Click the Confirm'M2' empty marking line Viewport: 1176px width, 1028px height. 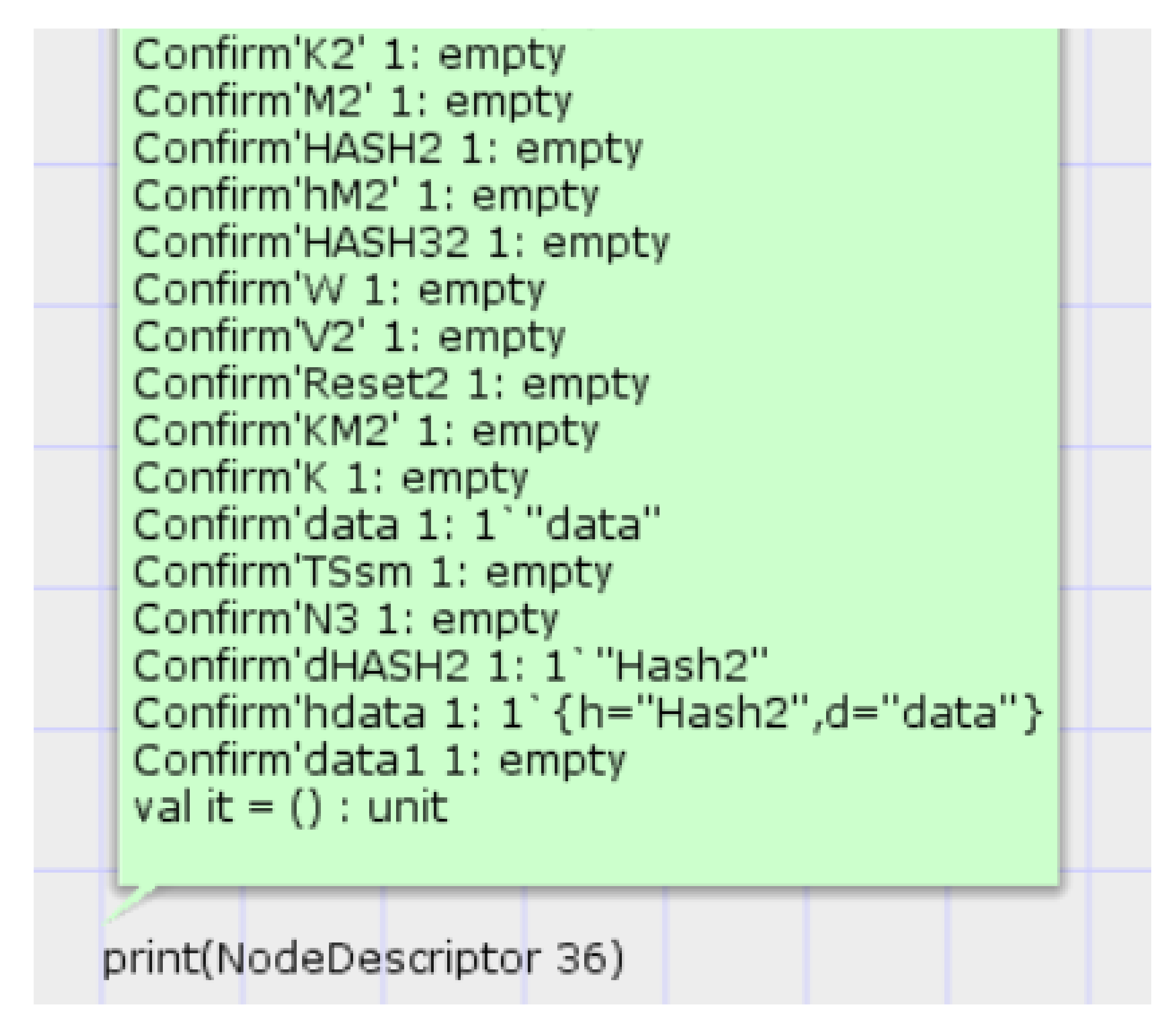352,103
